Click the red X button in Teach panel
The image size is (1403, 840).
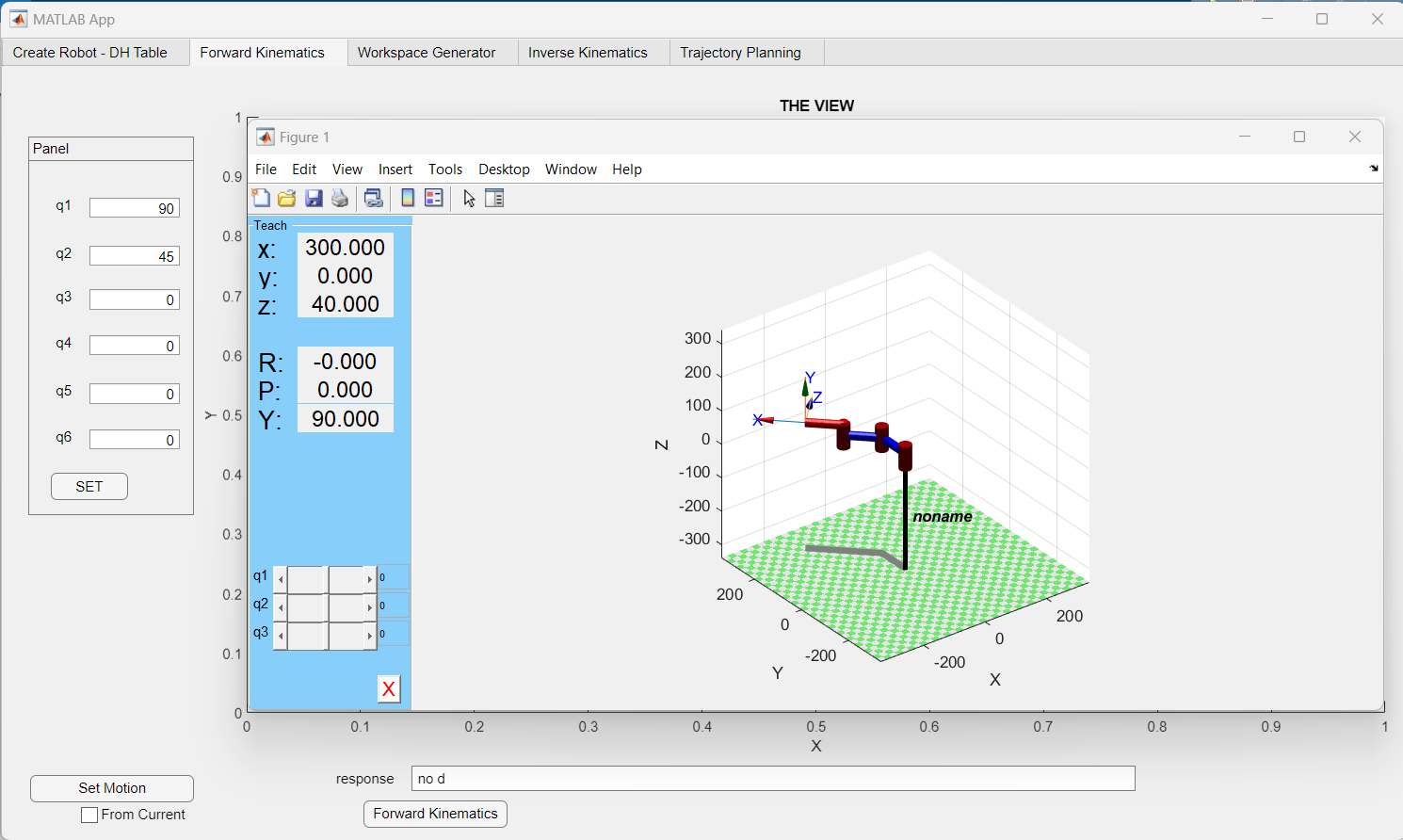coord(388,689)
